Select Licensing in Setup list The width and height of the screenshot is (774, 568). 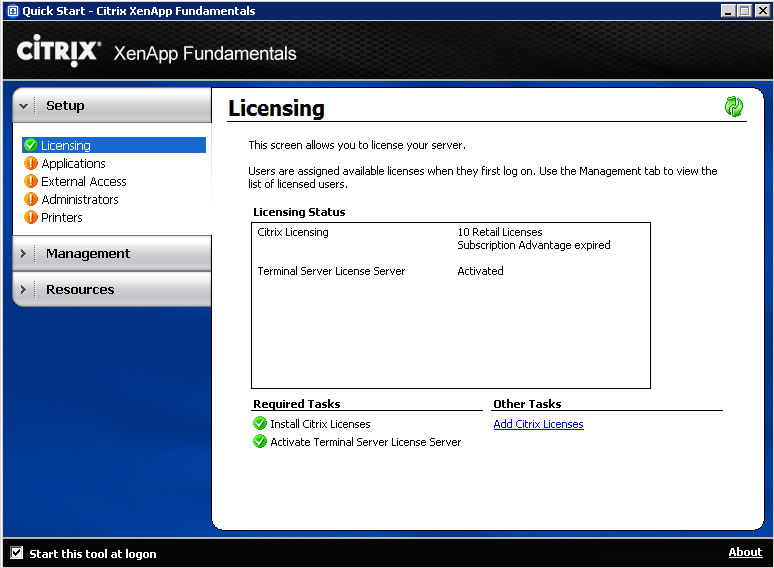click(x=114, y=145)
